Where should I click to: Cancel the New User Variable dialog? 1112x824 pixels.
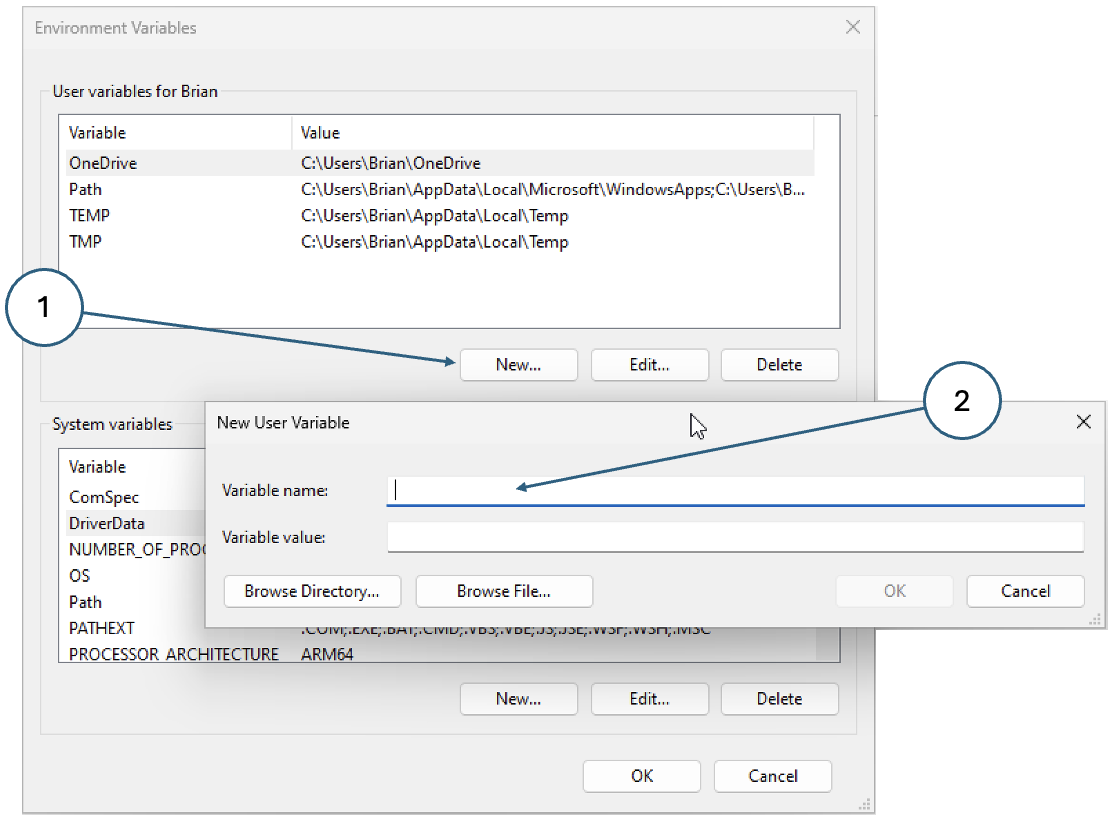point(1025,591)
